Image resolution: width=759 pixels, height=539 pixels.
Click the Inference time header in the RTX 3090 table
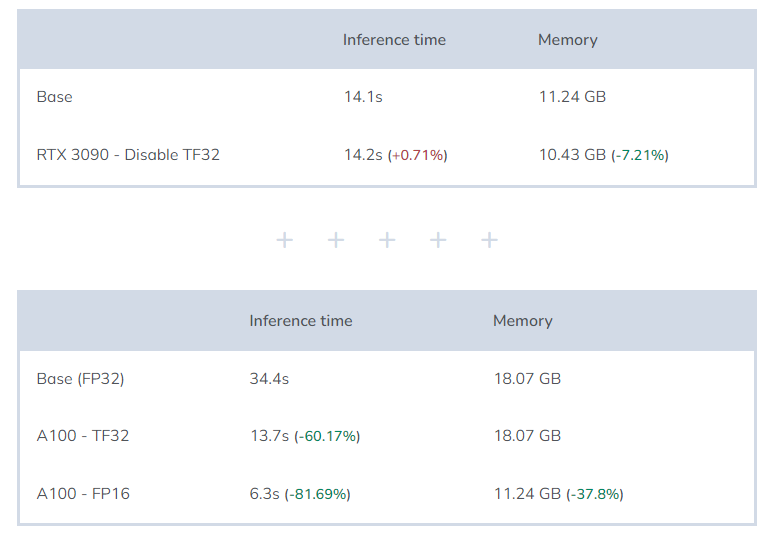click(x=394, y=40)
